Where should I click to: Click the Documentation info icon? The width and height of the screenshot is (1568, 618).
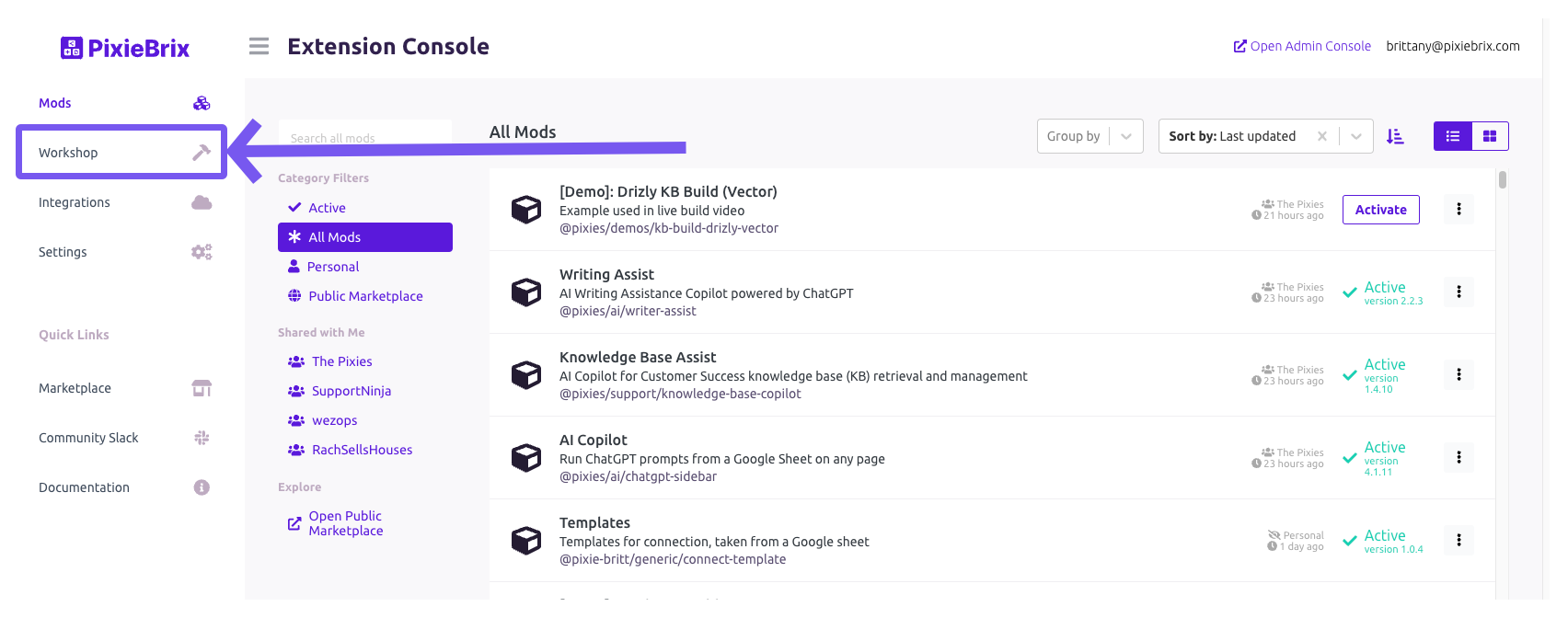point(202,487)
